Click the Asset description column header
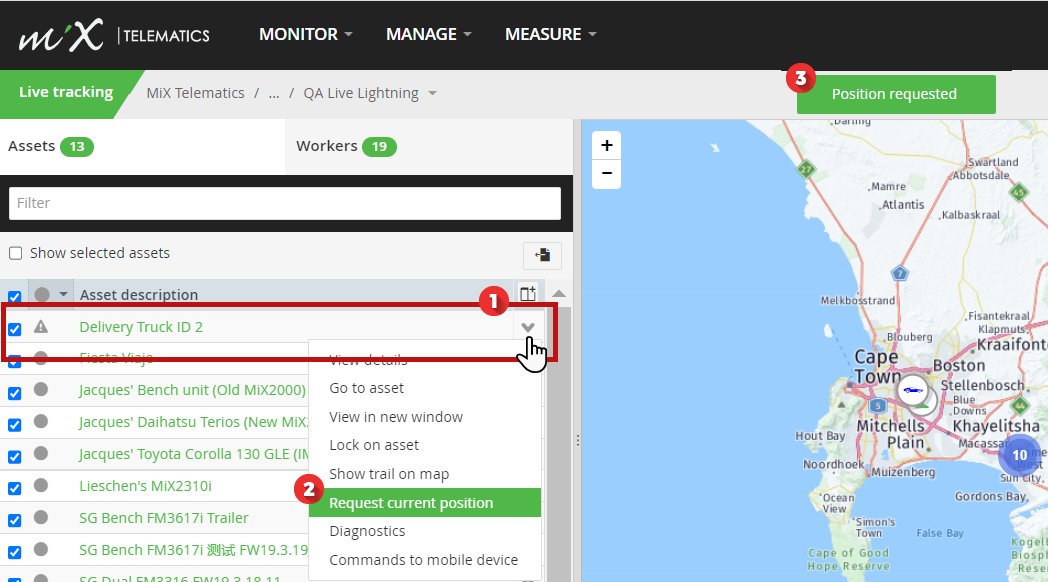The height and width of the screenshot is (582, 1048). (x=139, y=295)
